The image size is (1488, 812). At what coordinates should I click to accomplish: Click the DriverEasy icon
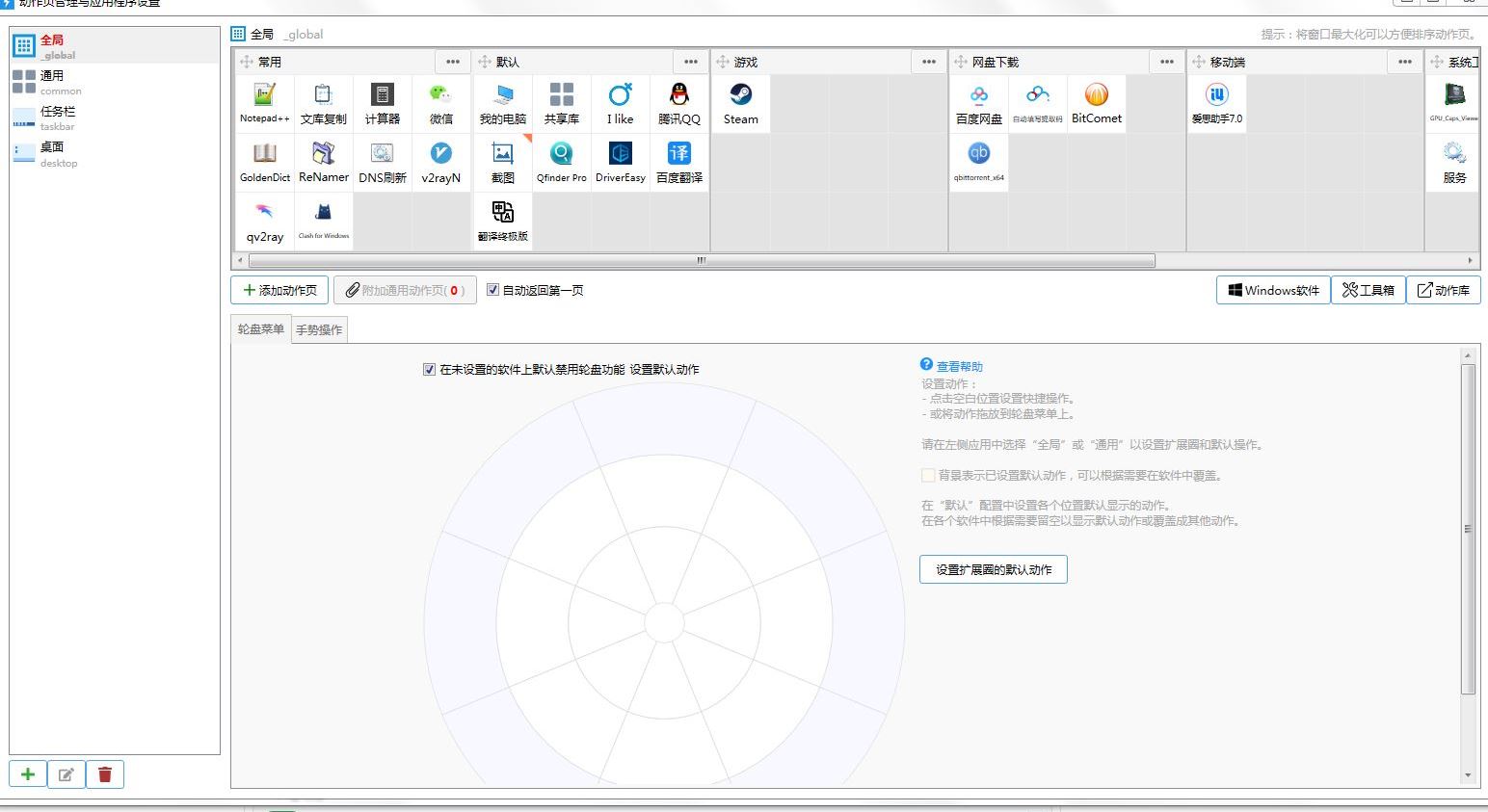point(621,163)
